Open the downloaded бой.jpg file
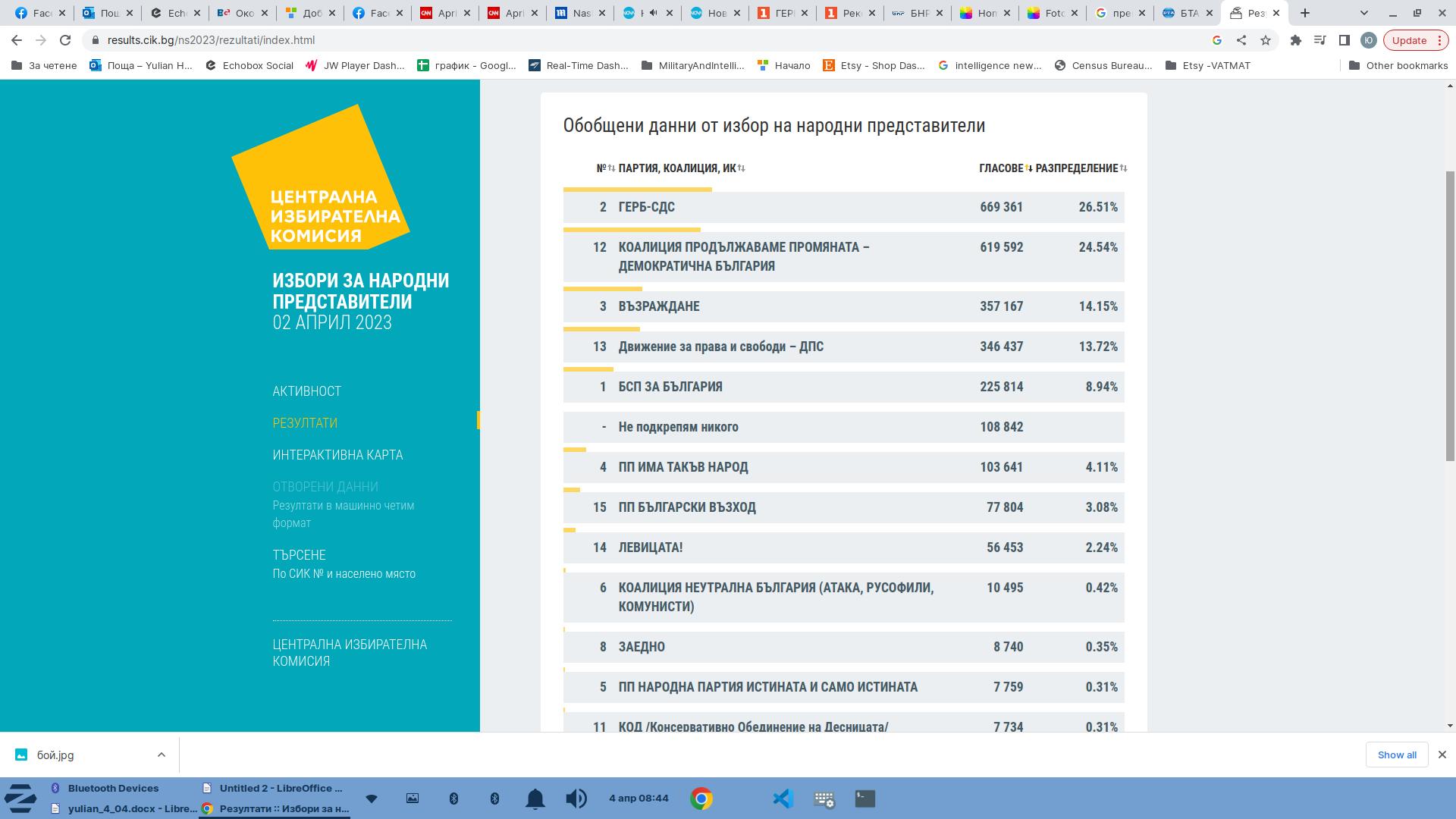Screen dimensions: 1456x819 coord(55,755)
